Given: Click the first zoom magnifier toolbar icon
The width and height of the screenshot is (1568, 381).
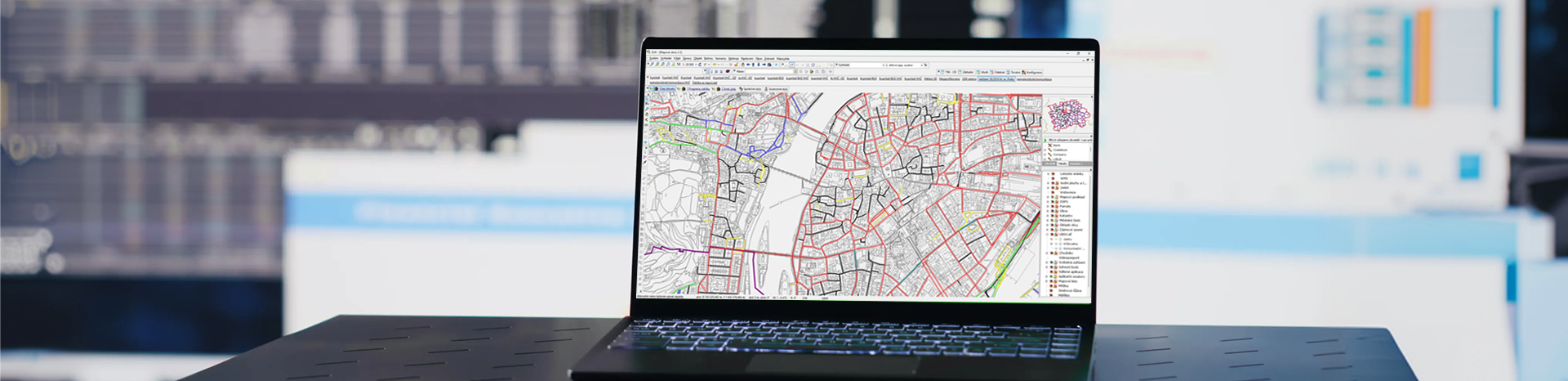Looking at the screenshot, I should pyautogui.click(x=652, y=65).
